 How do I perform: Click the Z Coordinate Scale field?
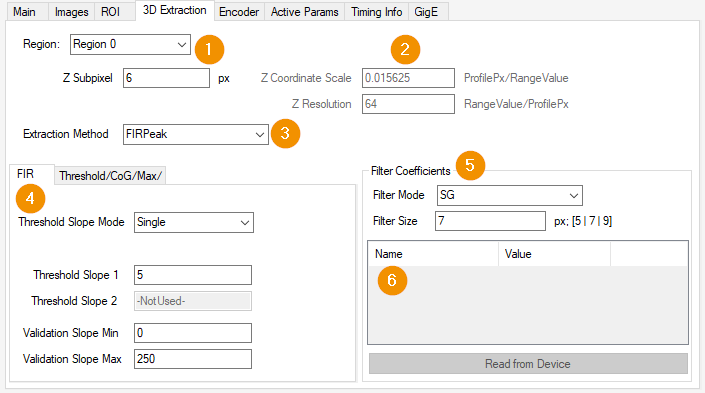(x=408, y=78)
